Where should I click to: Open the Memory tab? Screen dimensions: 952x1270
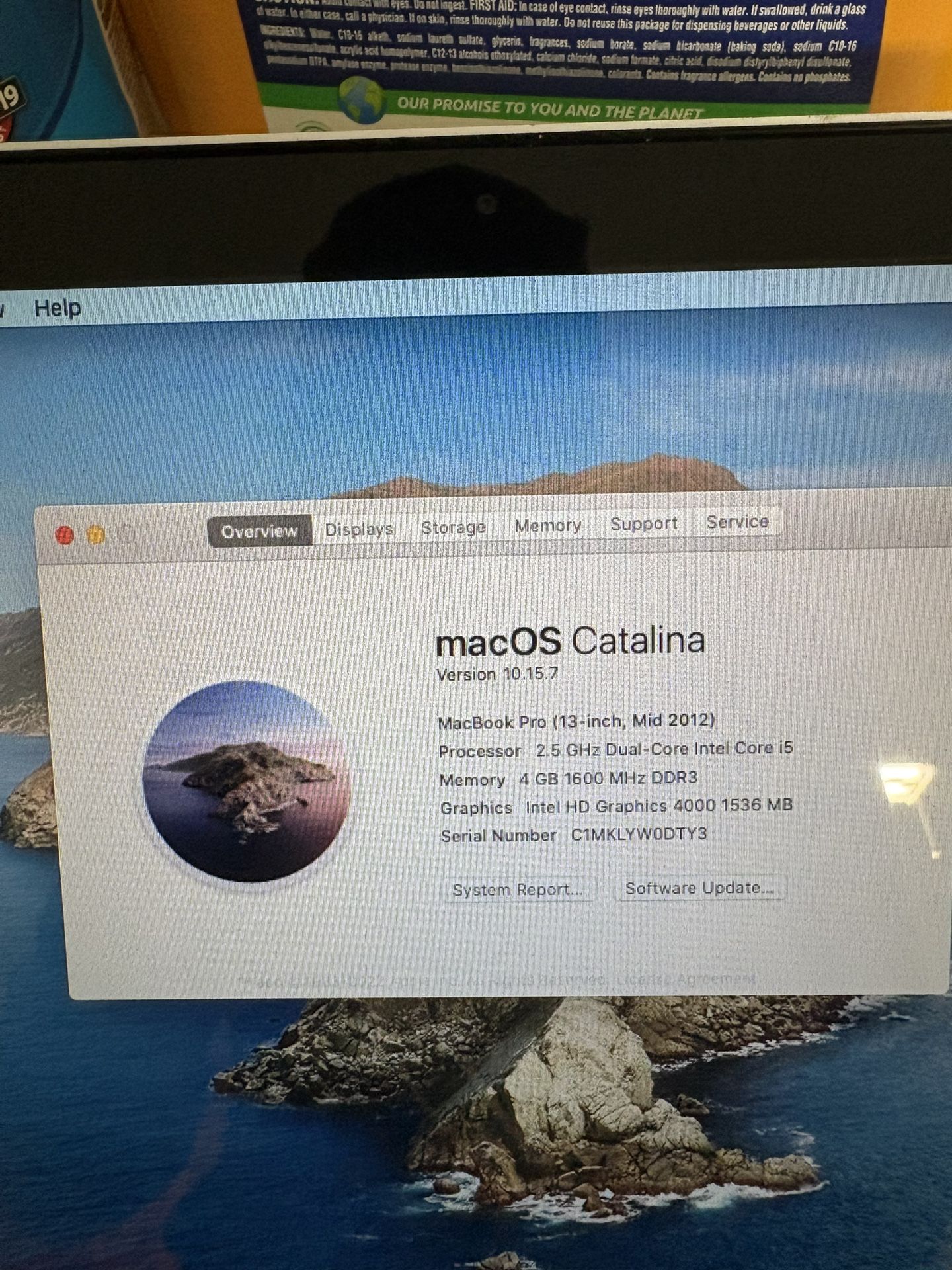547,525
